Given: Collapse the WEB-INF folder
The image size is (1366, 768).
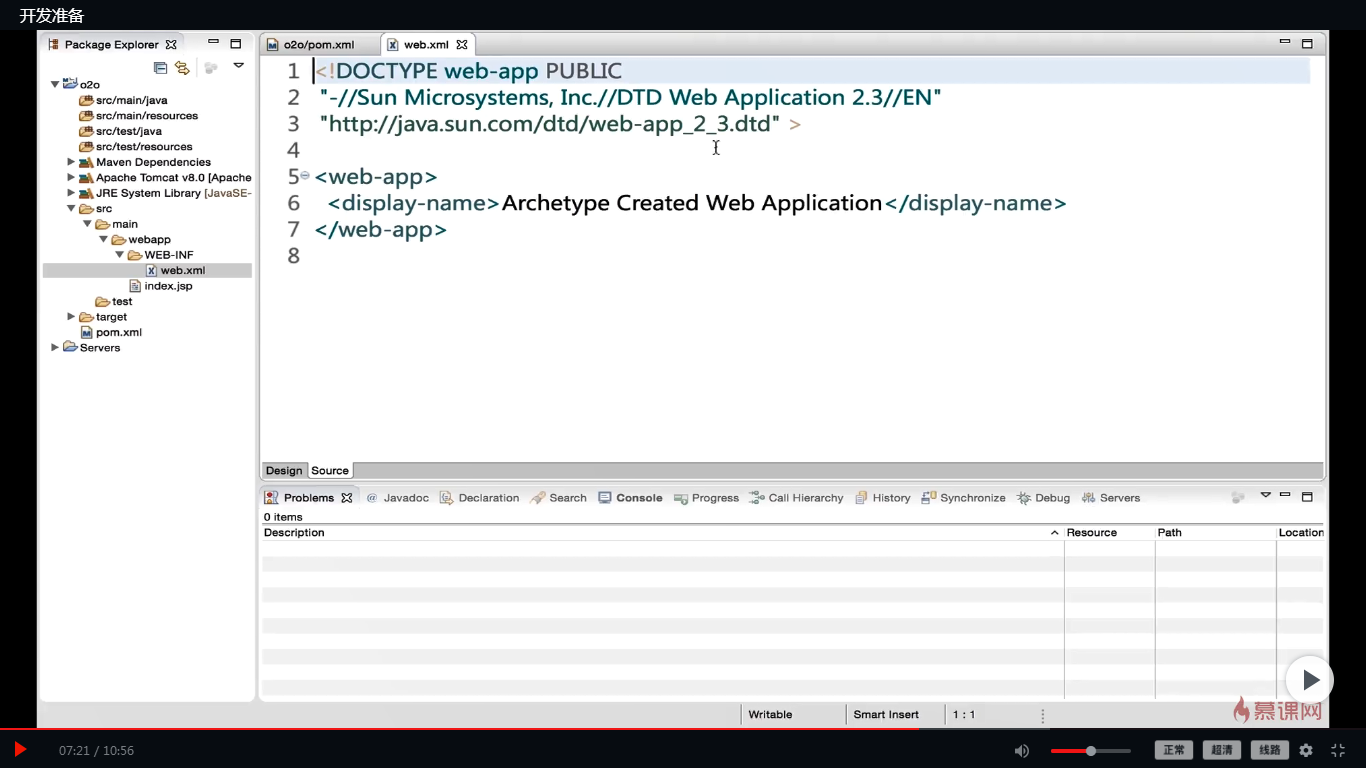Looking at the screenshot, I should click(119, 255).
